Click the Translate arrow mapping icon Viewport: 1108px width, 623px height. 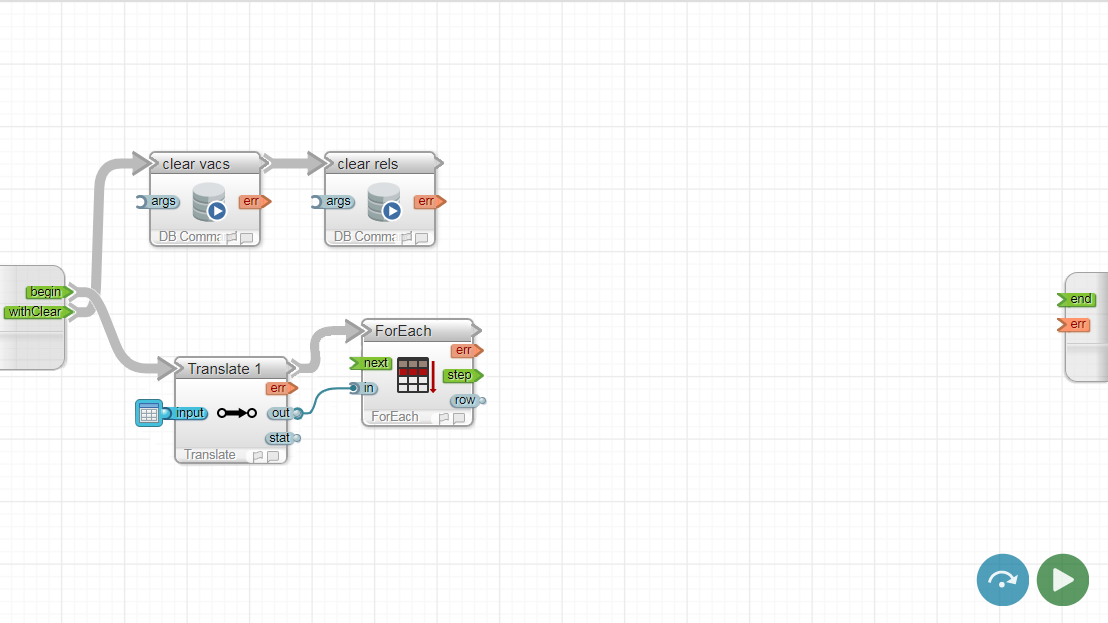coord(237,413)
